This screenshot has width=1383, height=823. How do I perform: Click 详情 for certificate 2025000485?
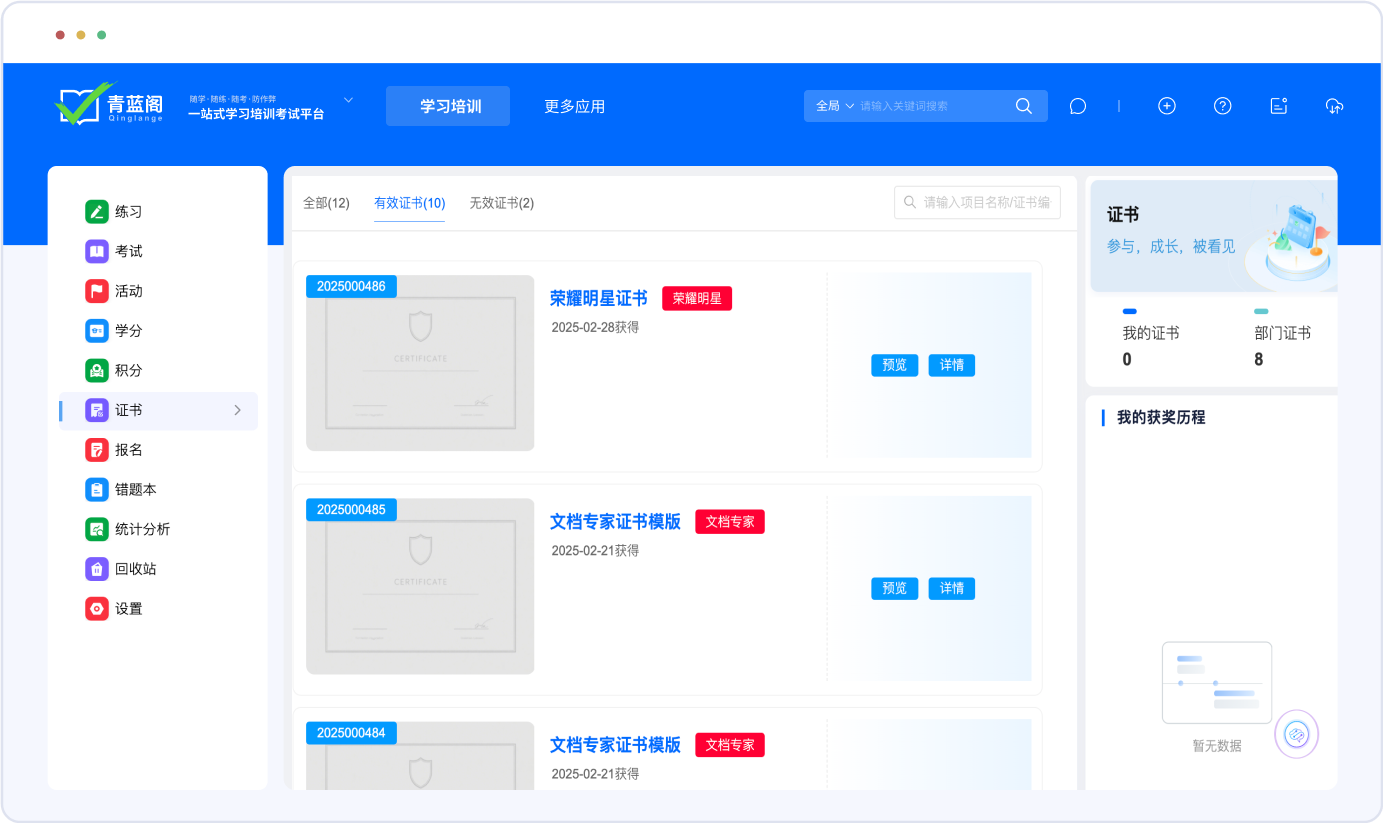[951, 588]
